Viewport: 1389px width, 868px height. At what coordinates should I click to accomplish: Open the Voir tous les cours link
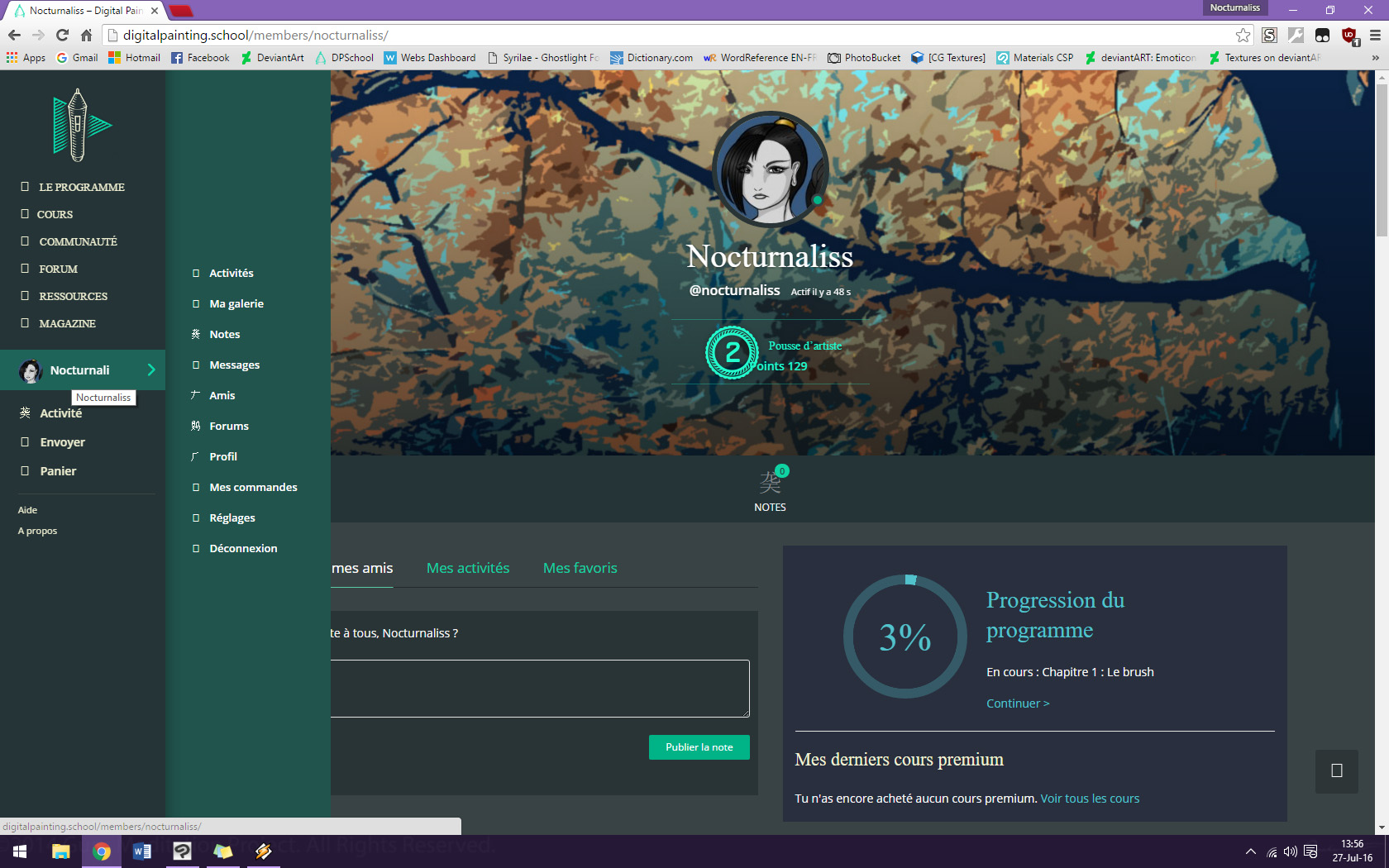[1089, 799]
